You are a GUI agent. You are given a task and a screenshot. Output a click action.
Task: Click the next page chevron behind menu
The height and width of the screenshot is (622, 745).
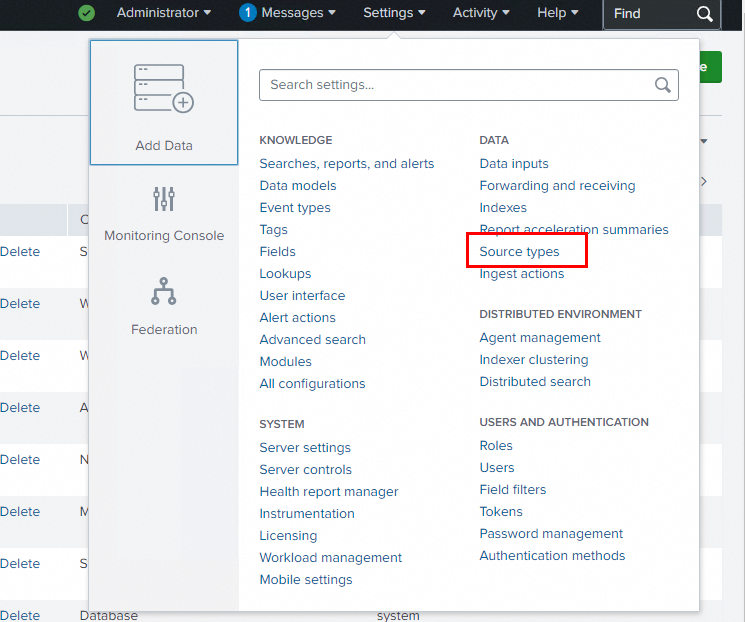click(x=704, y=182)
